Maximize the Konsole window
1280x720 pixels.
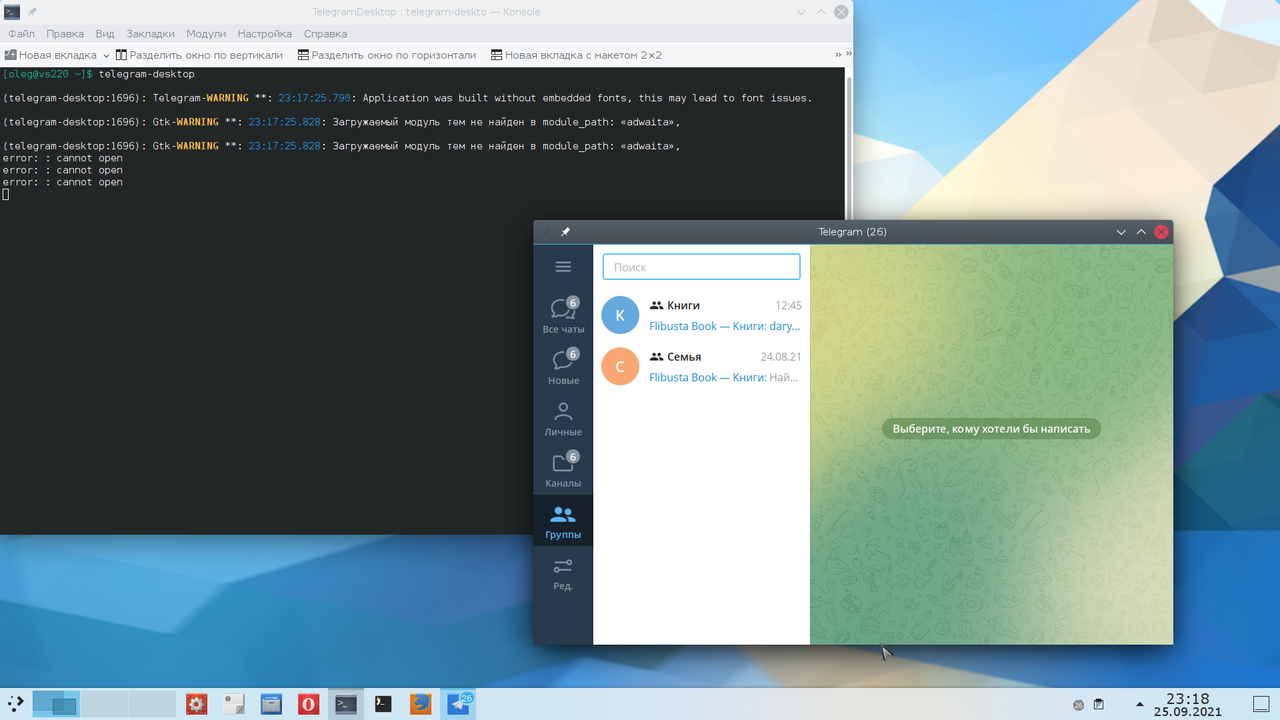pos(822,12)
